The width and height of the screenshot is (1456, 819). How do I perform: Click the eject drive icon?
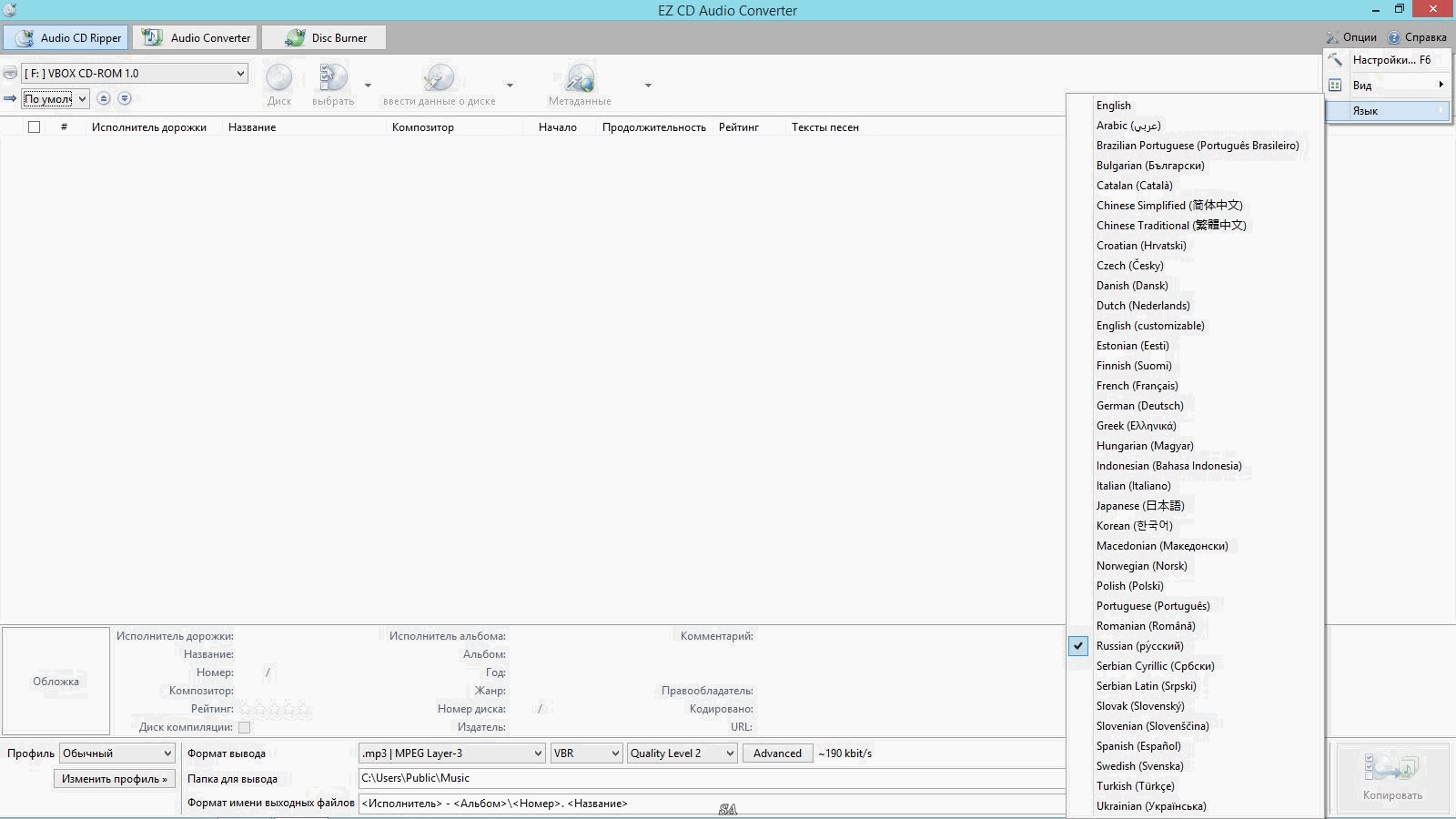pos(10,74)
